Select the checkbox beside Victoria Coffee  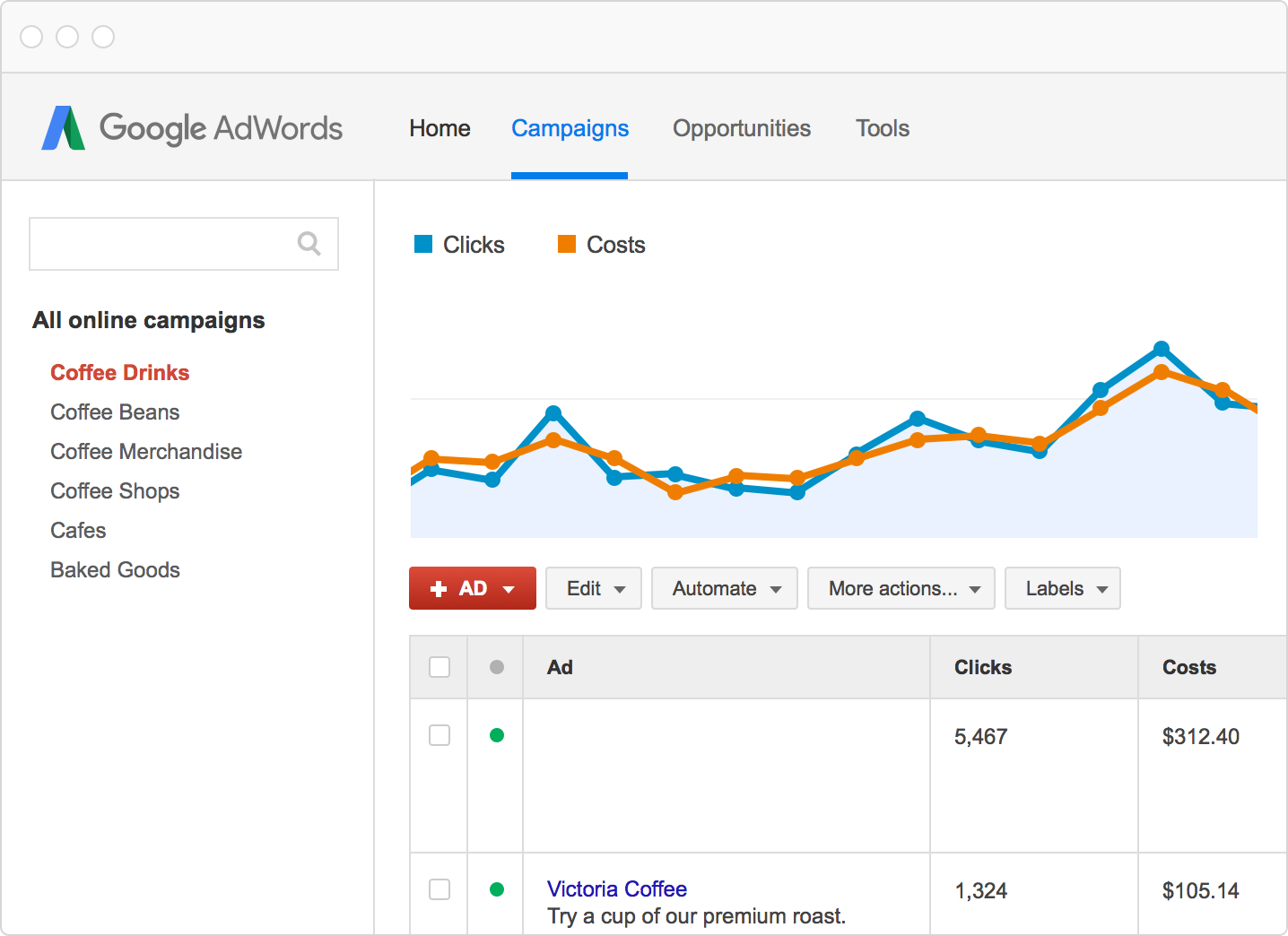click(439, 889)
